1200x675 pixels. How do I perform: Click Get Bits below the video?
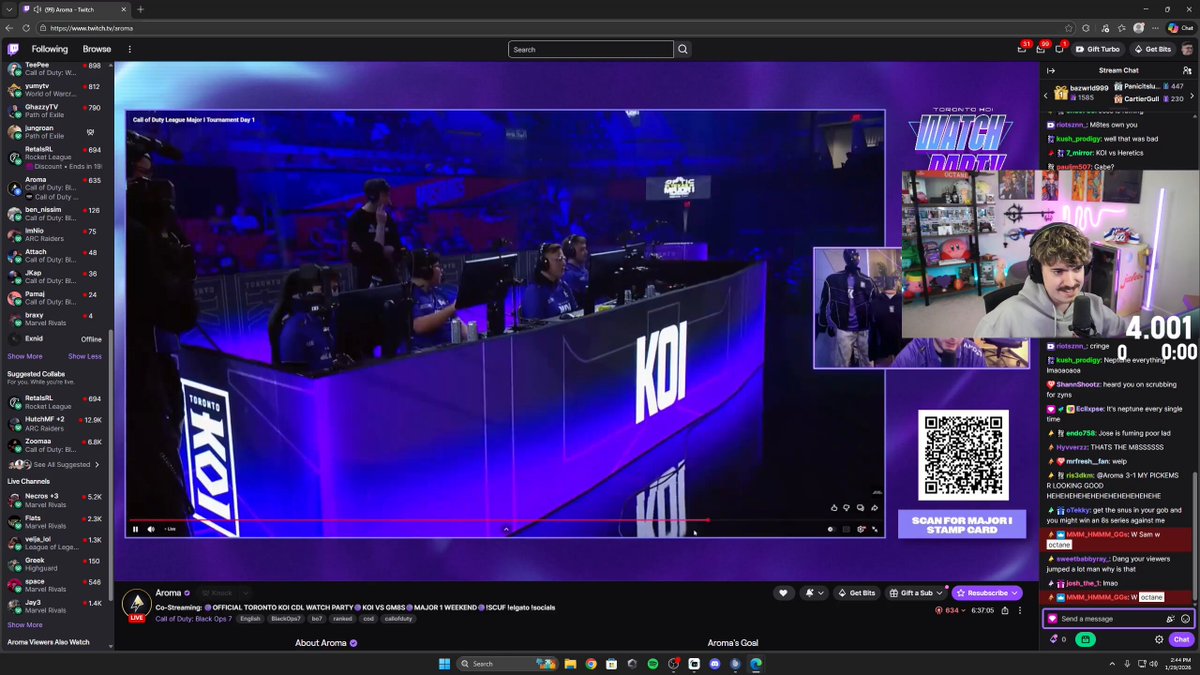(856, 593)
